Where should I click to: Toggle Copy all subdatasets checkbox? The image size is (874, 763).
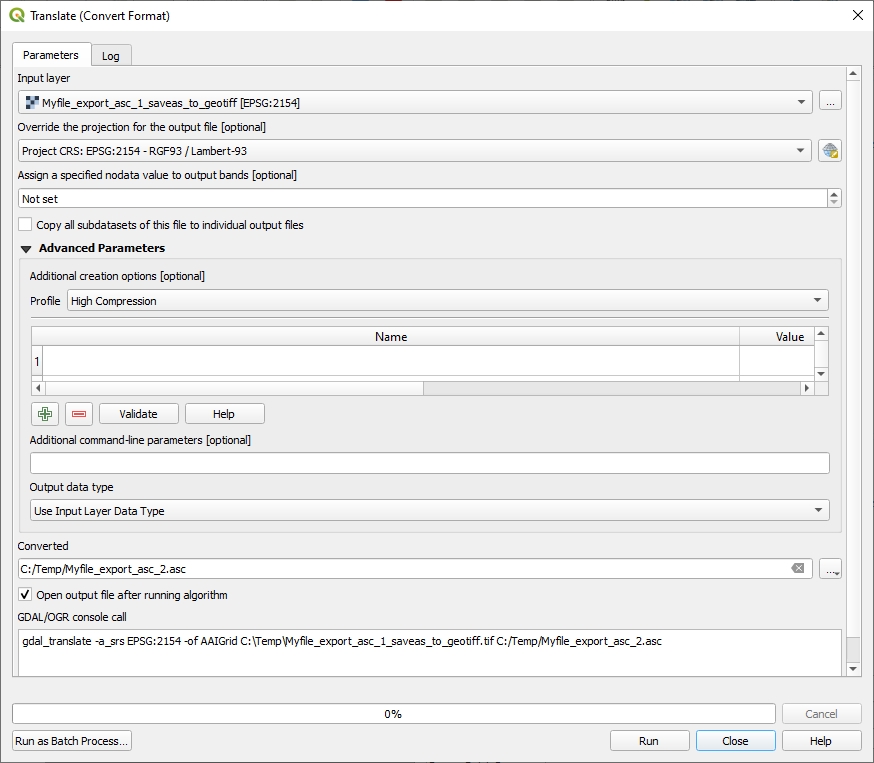click(25, 225)
